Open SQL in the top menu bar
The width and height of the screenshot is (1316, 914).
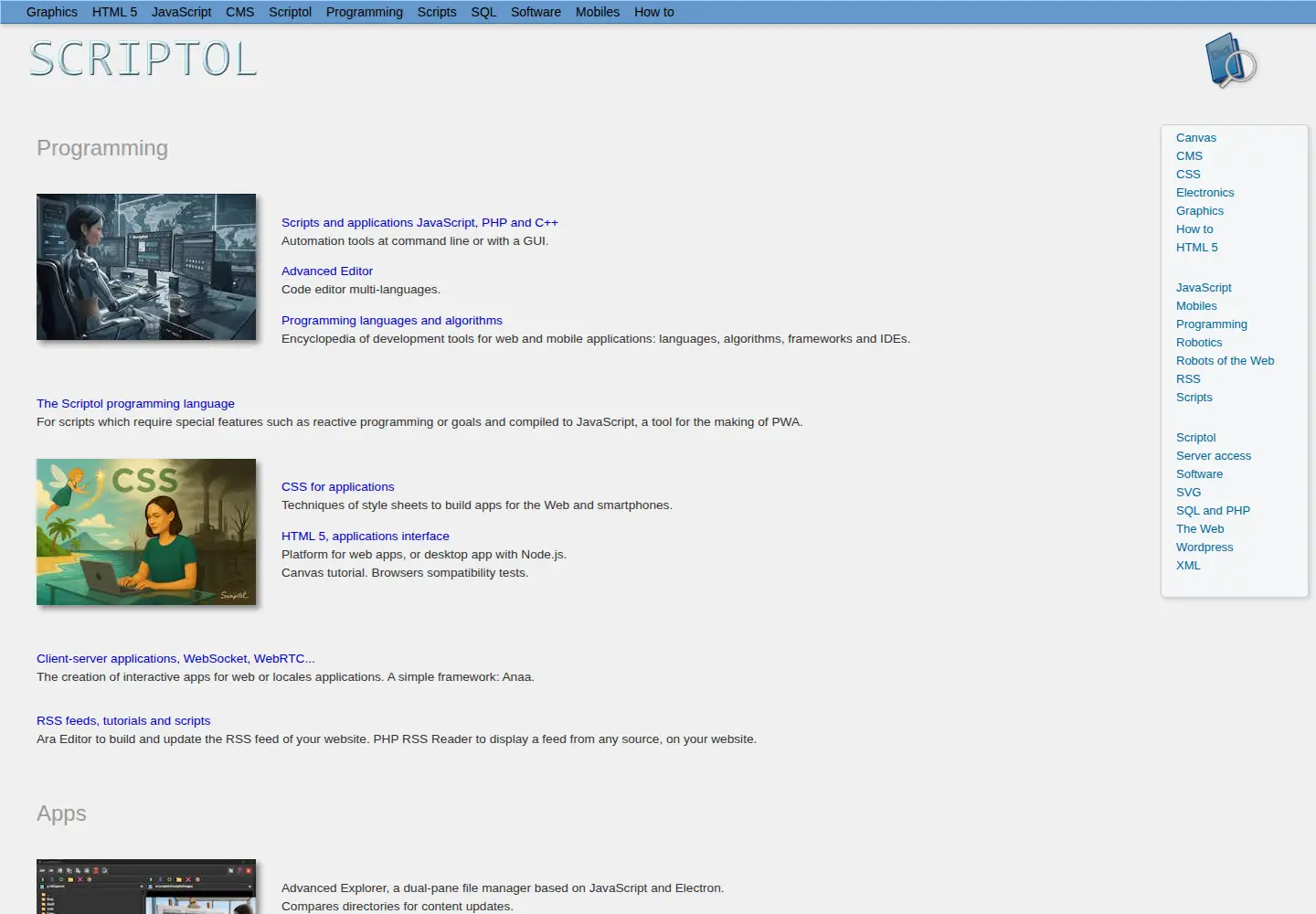pyautogui.click(x=483, y=12)
